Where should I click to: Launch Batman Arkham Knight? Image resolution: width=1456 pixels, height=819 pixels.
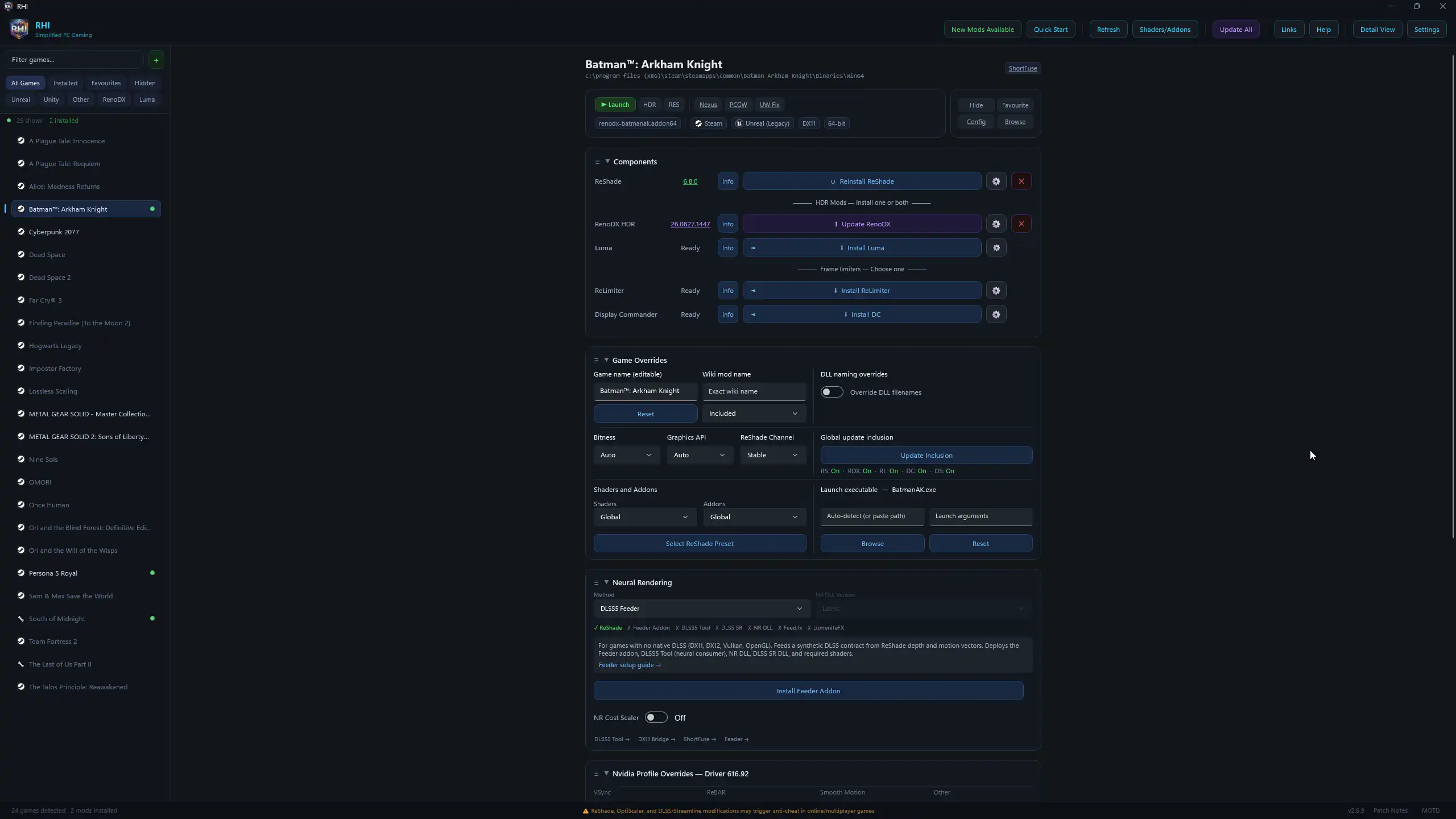[615, 105]
